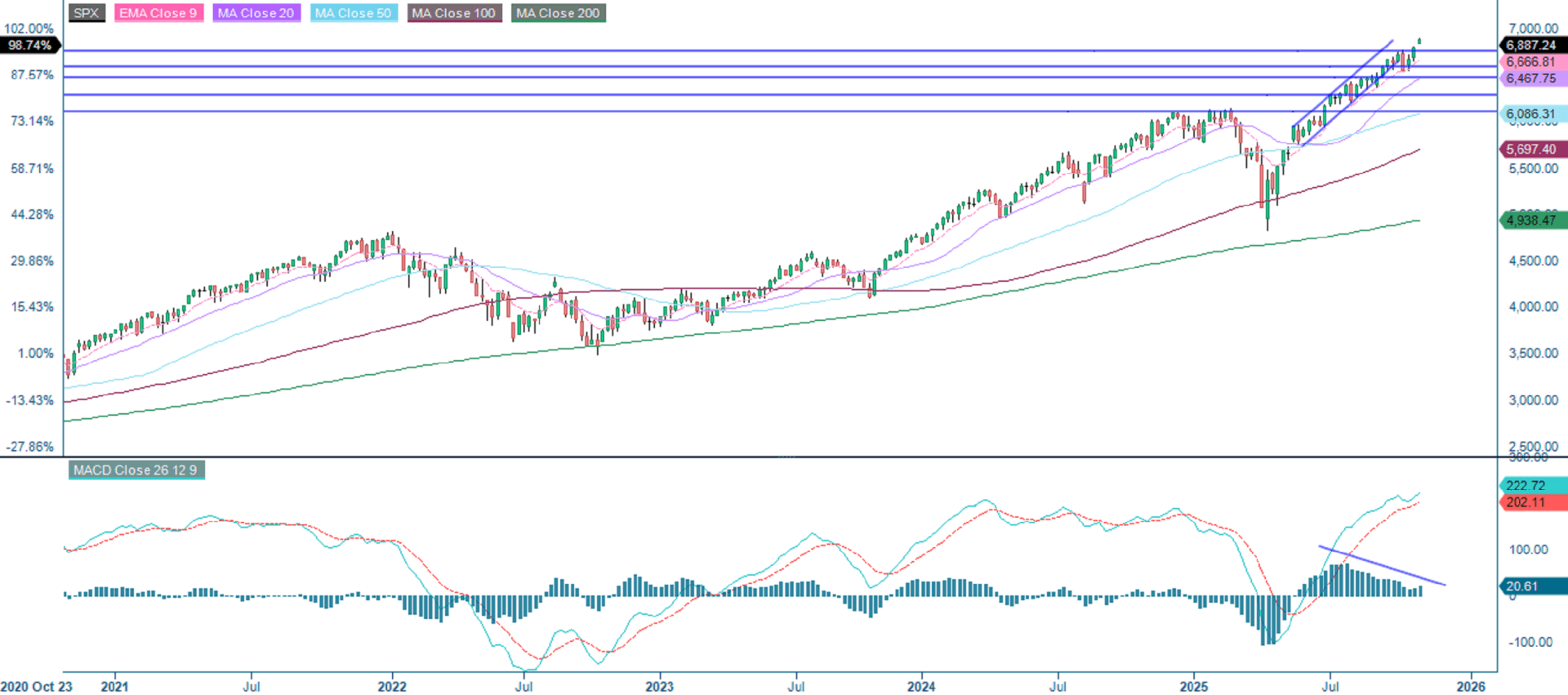Click the 100.00 MACD axis label
1568x695 pixels.
pos(1529,550)
